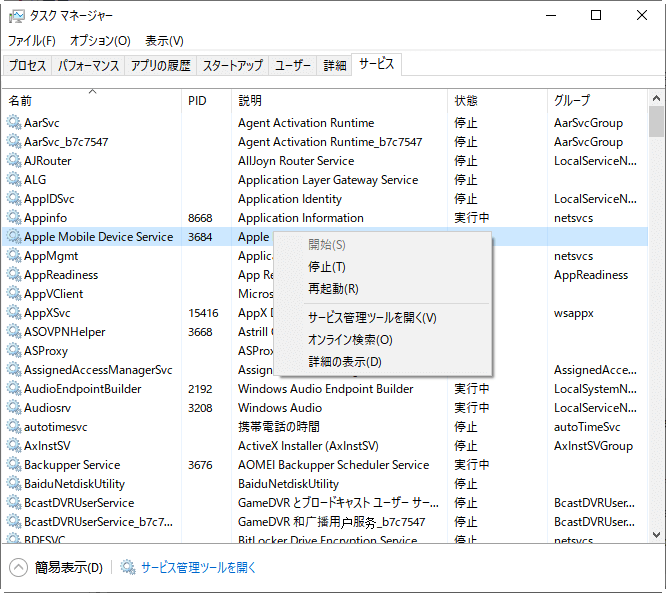Screen dimensions: 666x593
Task: Collapse view with 簡易表示 chevron button
Action: click(19, 568)
